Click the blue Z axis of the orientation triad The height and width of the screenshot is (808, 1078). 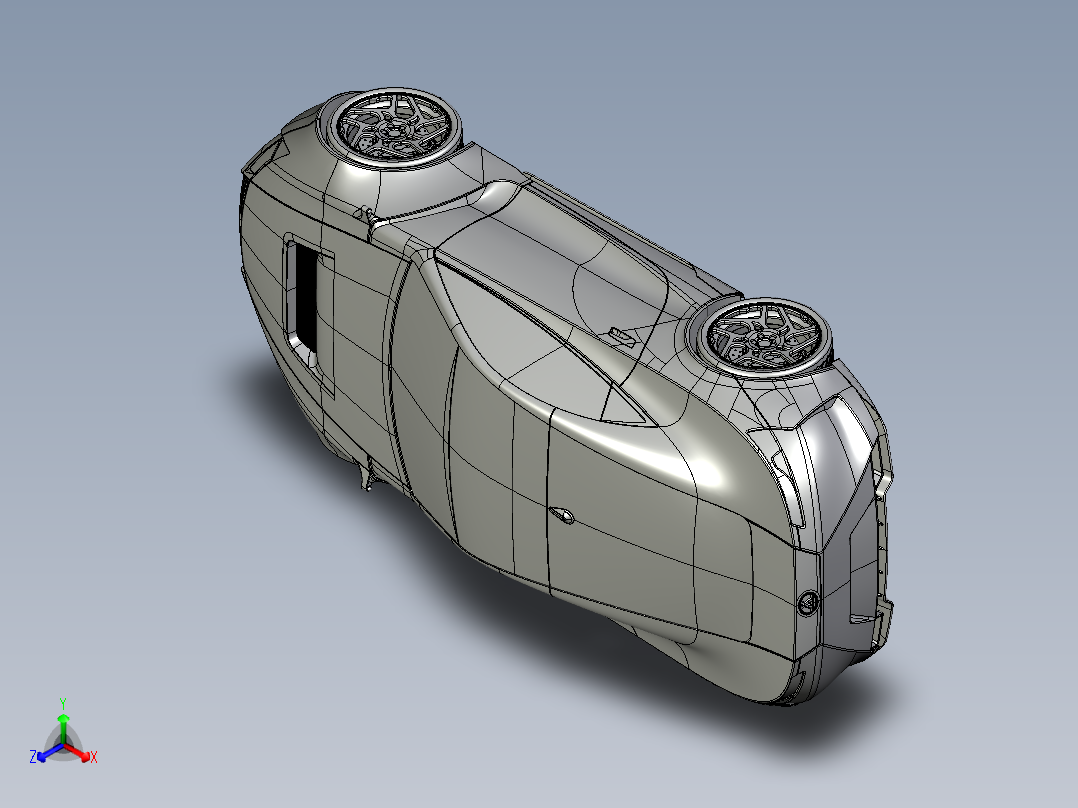[50, 752]
